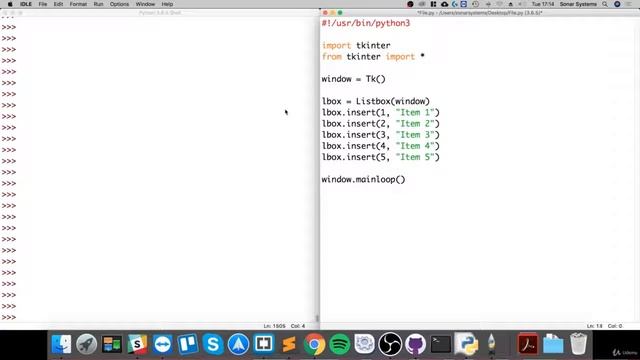640x360 pixels.
Task: Click the editor's 'Col: 0' status text
Action: point(615,326)
